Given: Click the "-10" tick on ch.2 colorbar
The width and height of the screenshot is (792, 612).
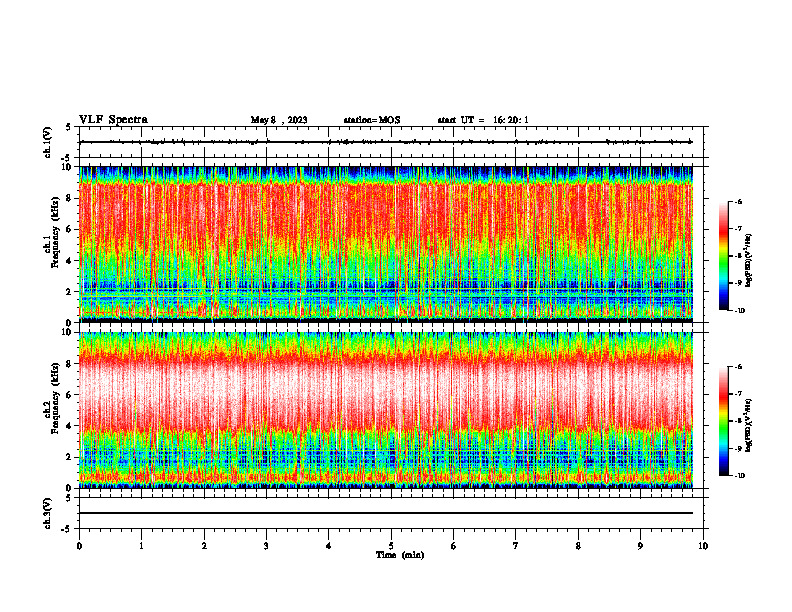Looking at the screenshot, I should tap(740, 476).
